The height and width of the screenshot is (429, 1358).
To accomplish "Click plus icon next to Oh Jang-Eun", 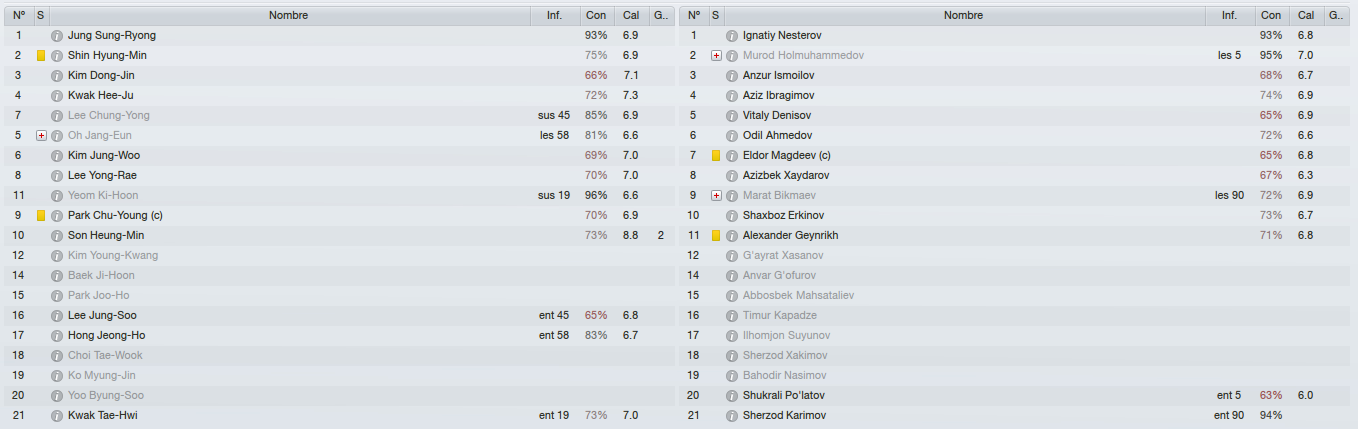I will tap(41, 135).
